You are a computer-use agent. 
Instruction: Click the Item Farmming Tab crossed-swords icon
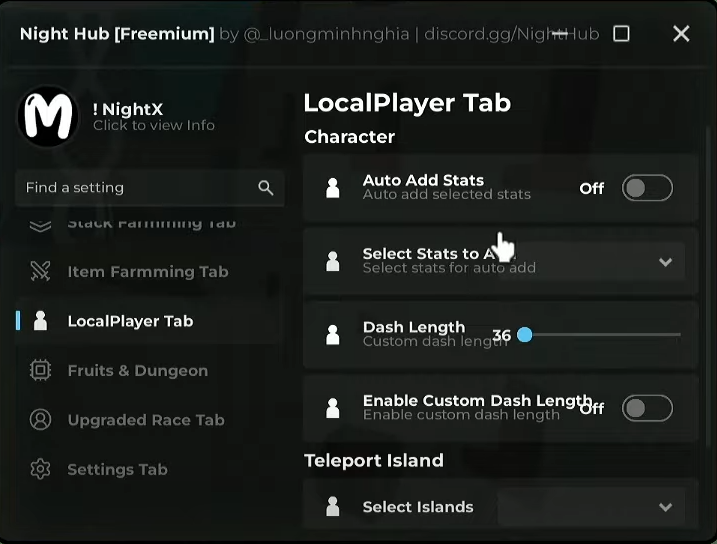40,272
